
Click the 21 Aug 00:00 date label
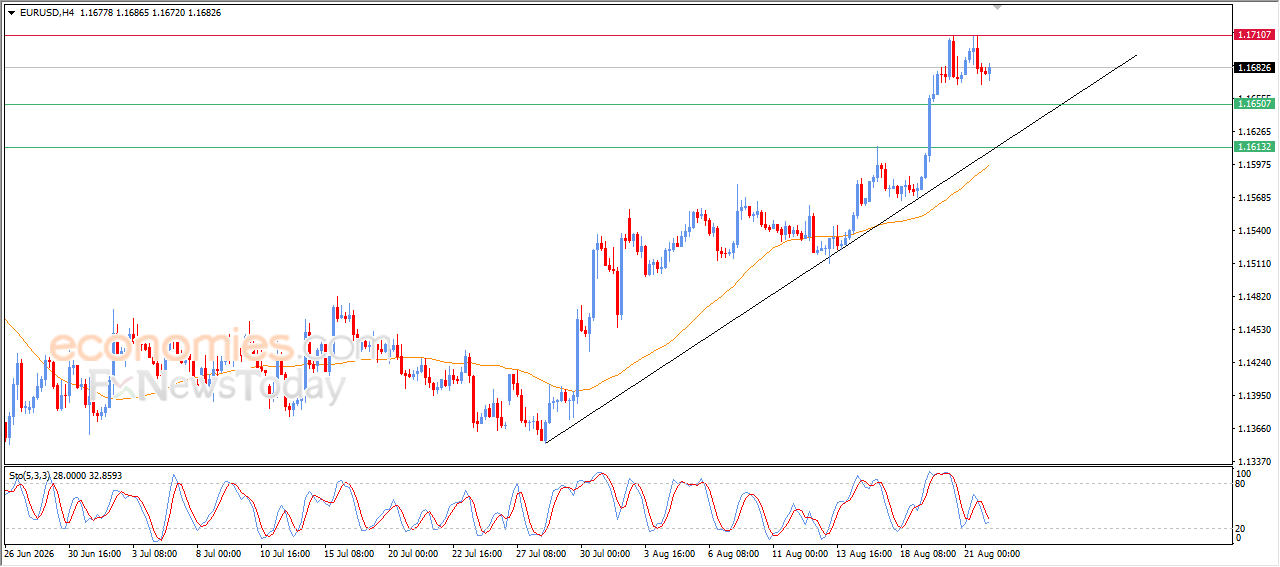(996, 553)
